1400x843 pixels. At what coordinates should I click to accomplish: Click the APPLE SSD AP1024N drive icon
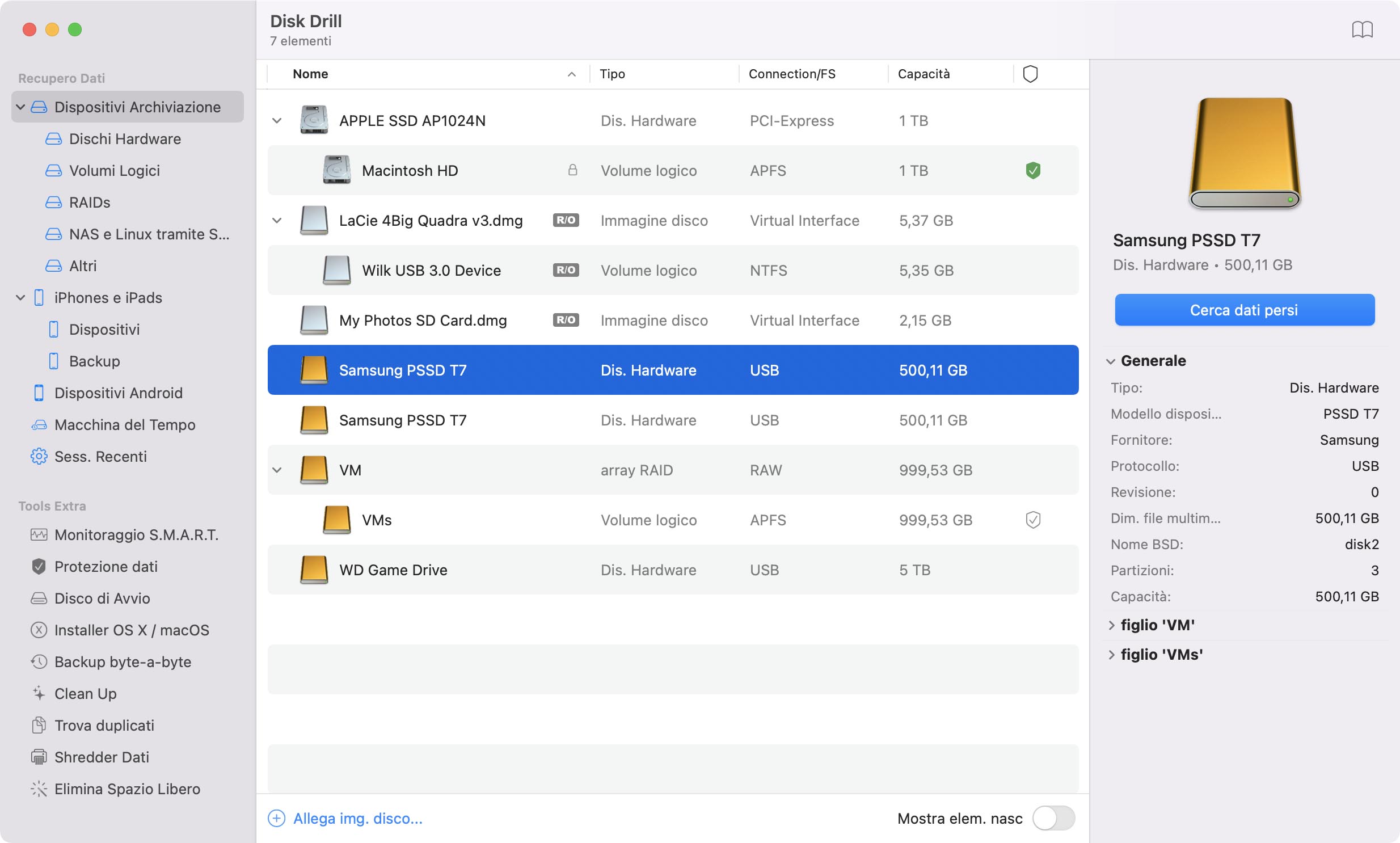314,120
